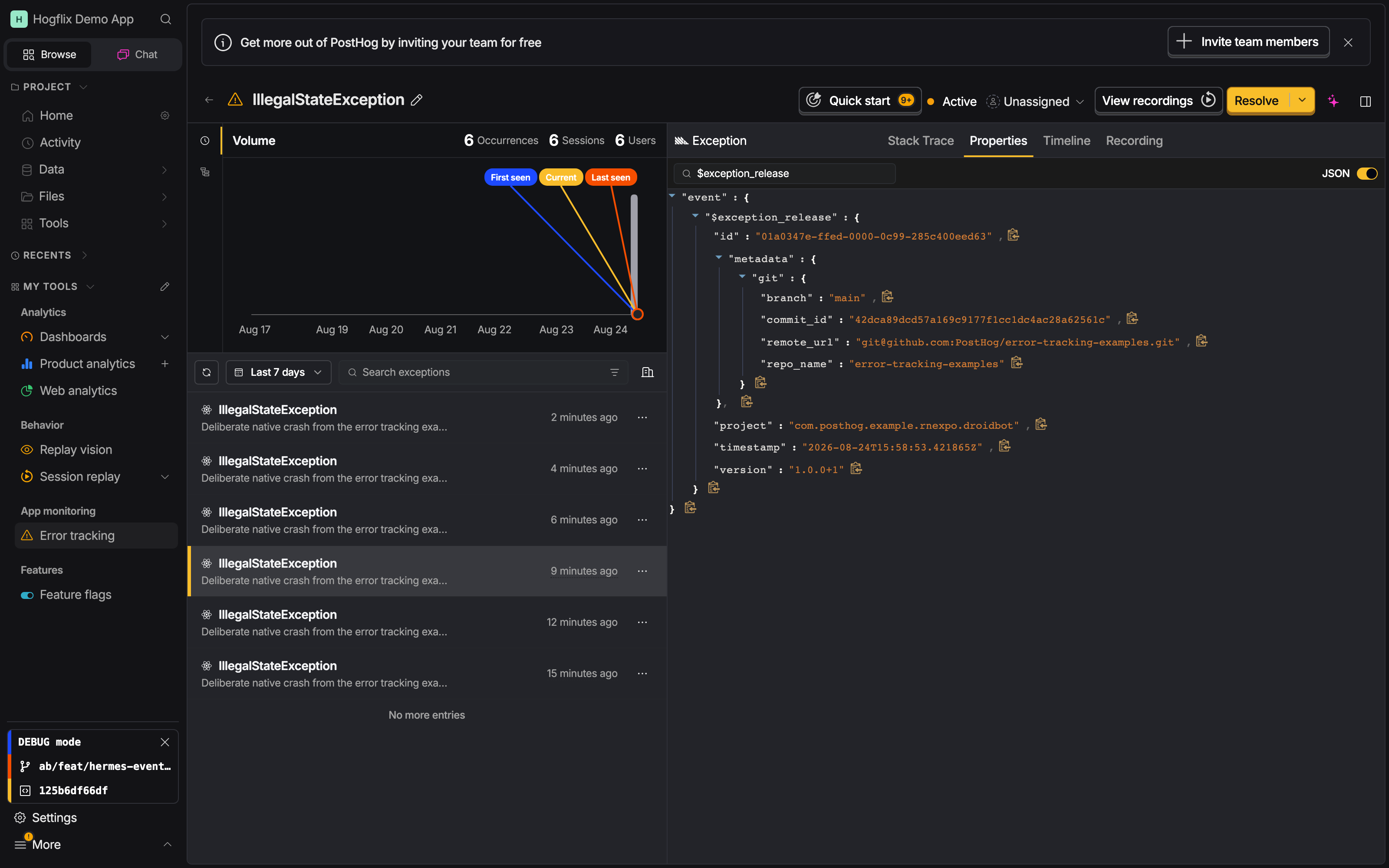The width and height of the screenshot is (1389, 868).
Task: Focus the $exception_release property search field
Action: tap(785, 173)
